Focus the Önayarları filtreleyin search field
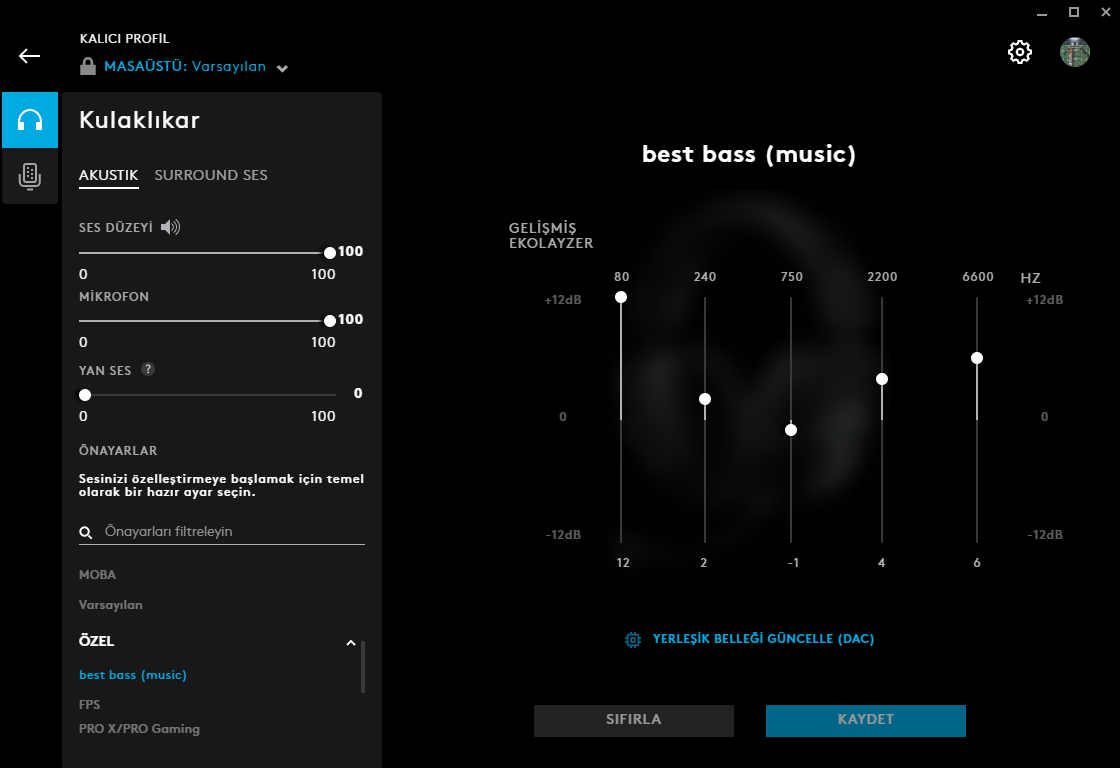1120x768 pixels. tap(221, 532)
